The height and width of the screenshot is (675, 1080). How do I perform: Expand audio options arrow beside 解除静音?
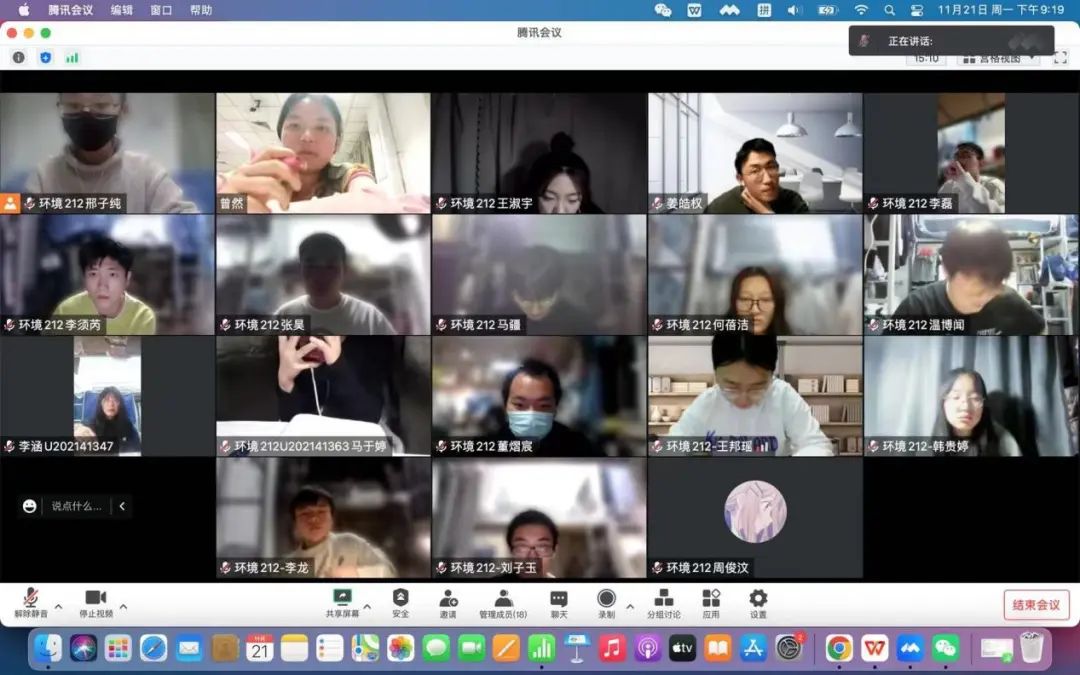[x=58, y=606]
